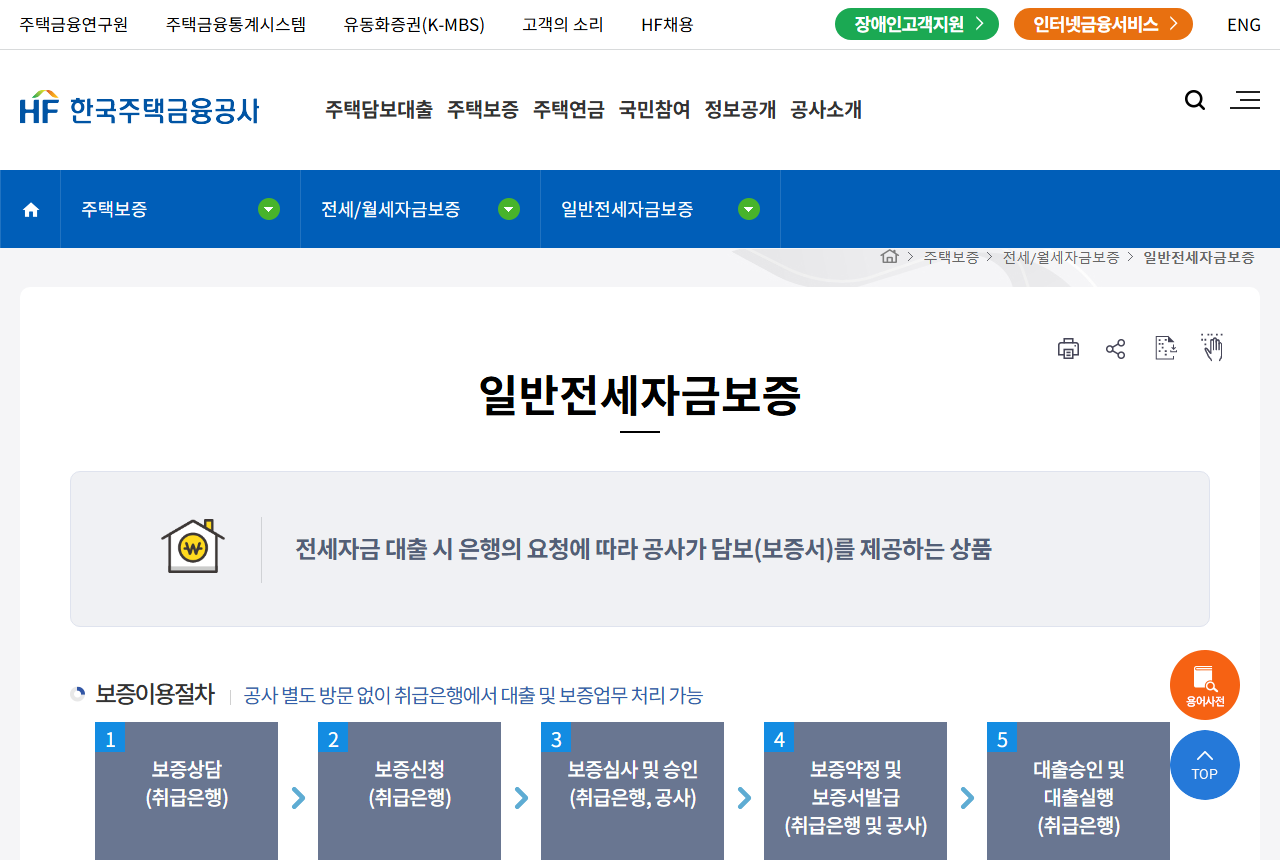This screenshot has width=1280, height=860.
Task: Click the home icon in blue bar
Action: (x=31, y=209)
